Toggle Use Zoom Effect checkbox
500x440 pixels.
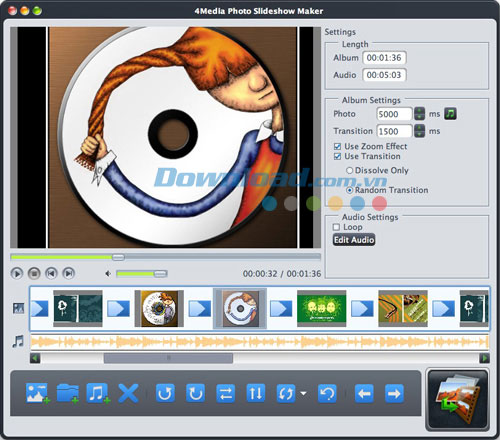337,146
